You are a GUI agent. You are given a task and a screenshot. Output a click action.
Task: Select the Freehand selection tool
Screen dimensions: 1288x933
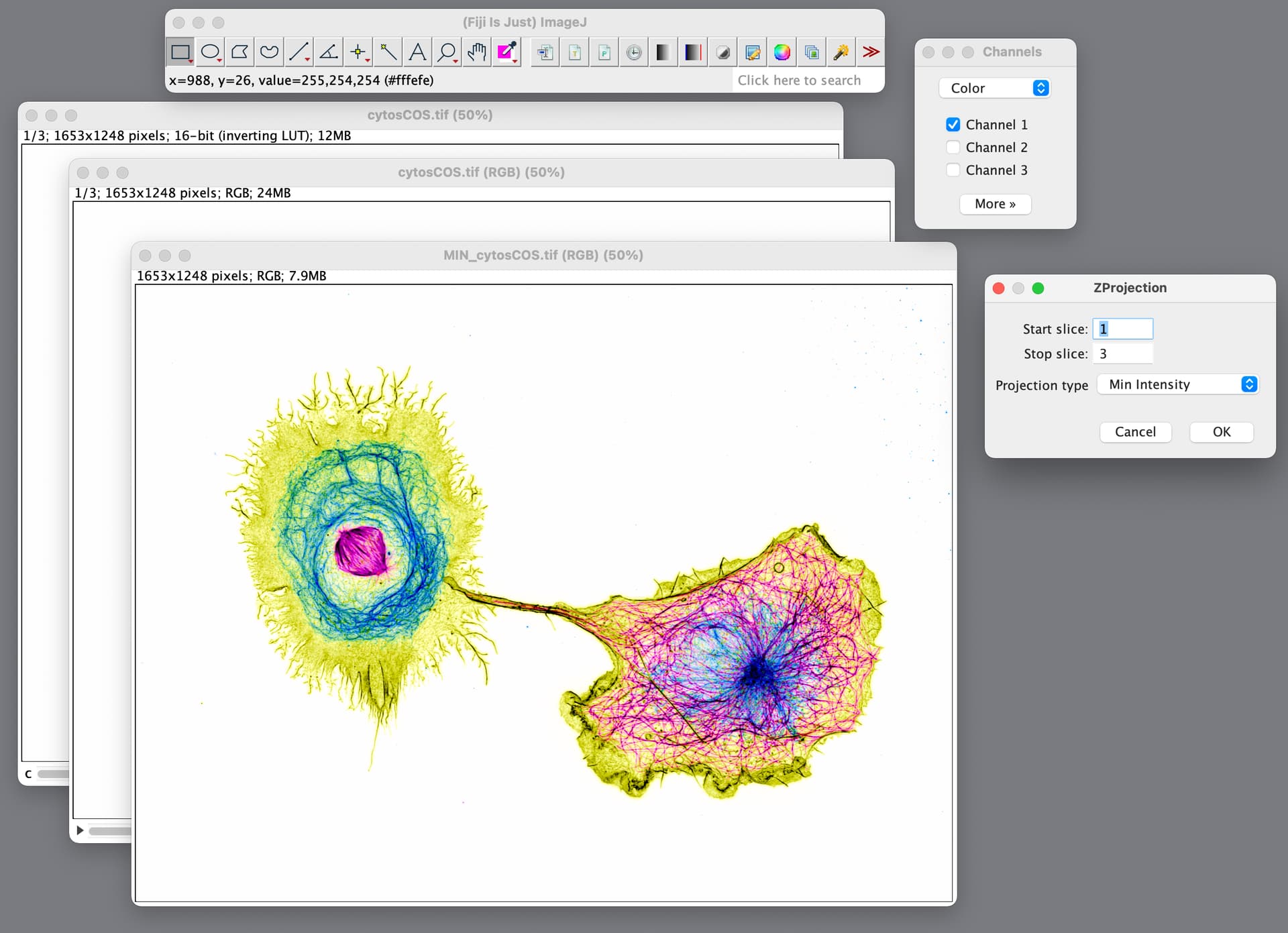click(x=269, y=52)
